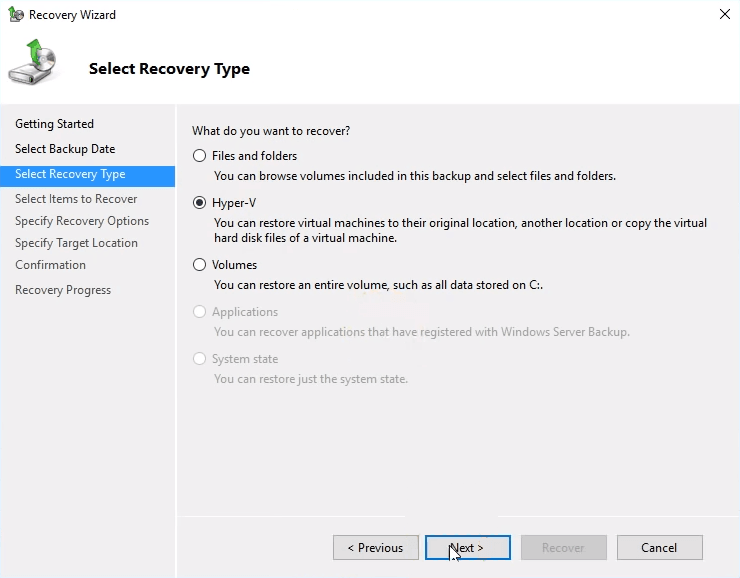Click Next to continue the wizard
The width and height of the screenshot is (740, 578).
(x=467, y=548)
